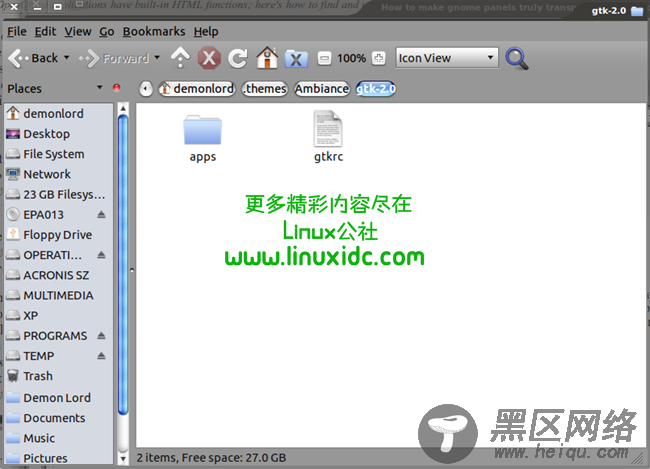The image size is (650, 469).
Task: Open Music bookmark folder
Action: 58,438
